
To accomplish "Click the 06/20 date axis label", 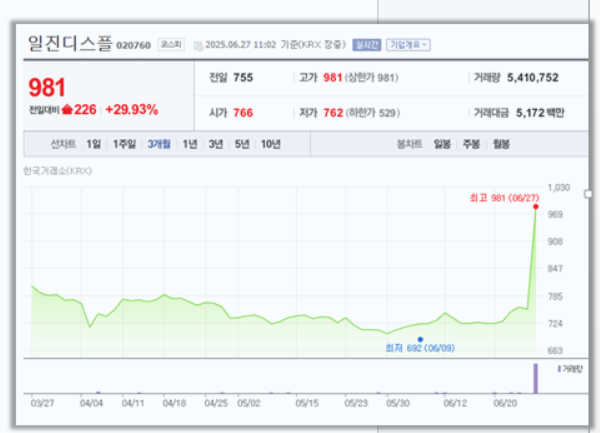I will click(x=505, y=403).
